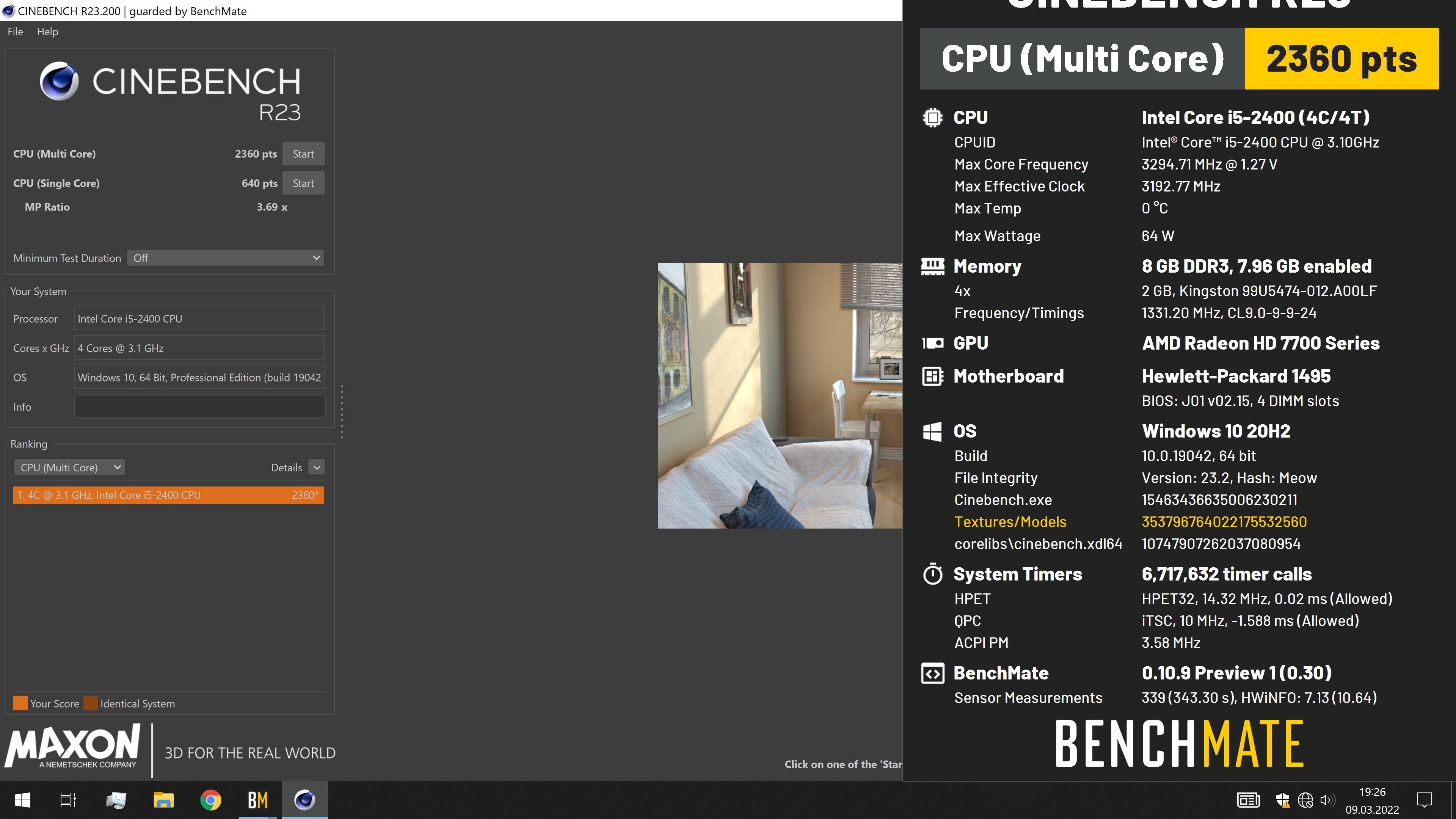Click the Windows 10 20H2 text
Image resolution: width=1456 pixels, height=819 pixels.
pos(1216,431)
